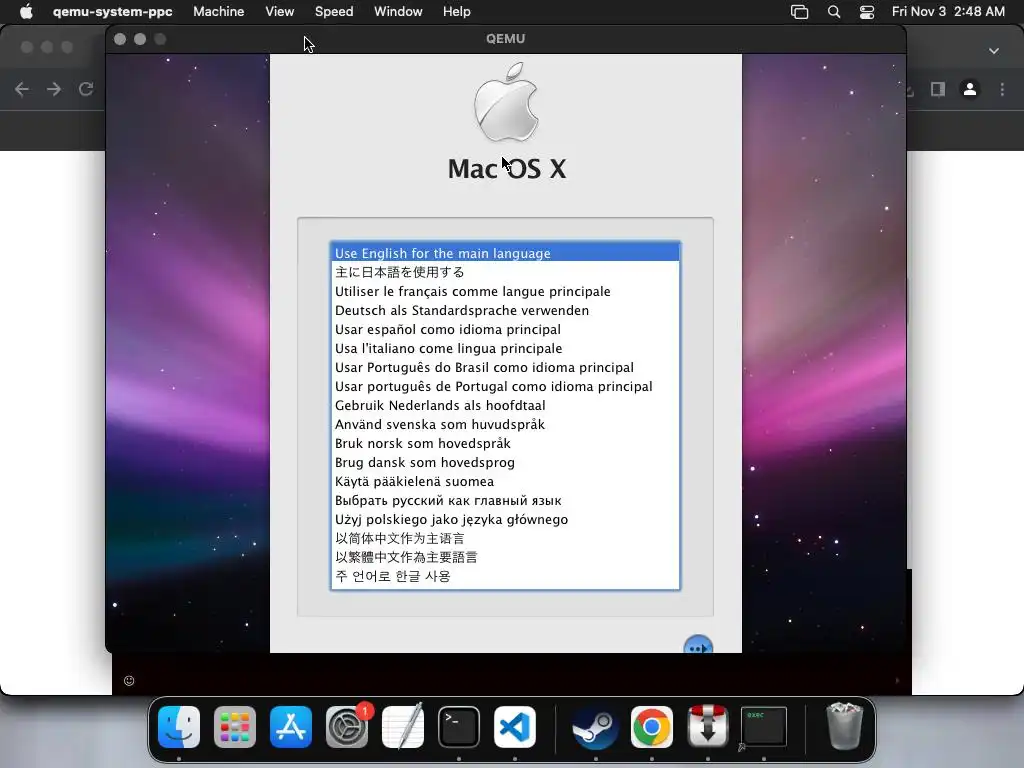Click the smiley face icon below QEMU window
Image resolution: width=1024 pixels, height=768 pixels.
point(129,680)
